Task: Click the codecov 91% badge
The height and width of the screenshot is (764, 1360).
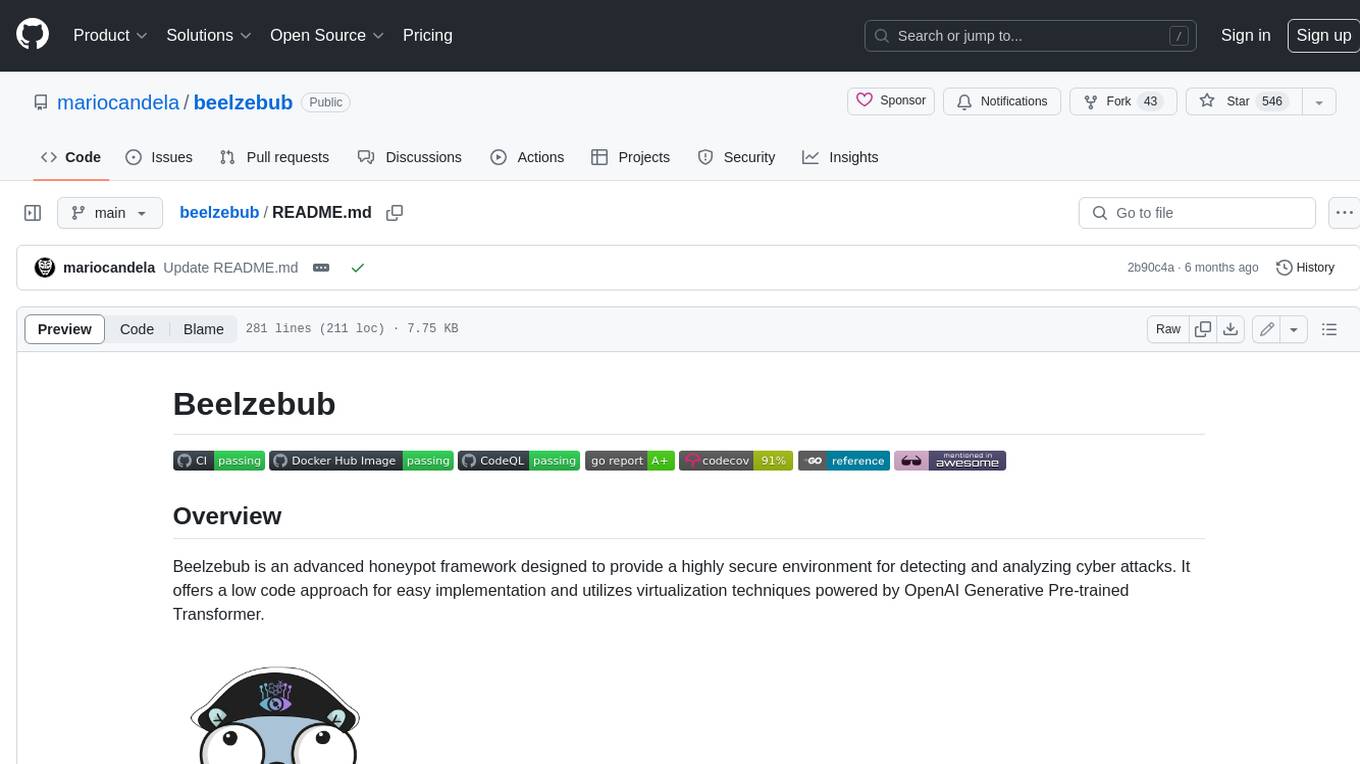Action: (x=736, y=461)
